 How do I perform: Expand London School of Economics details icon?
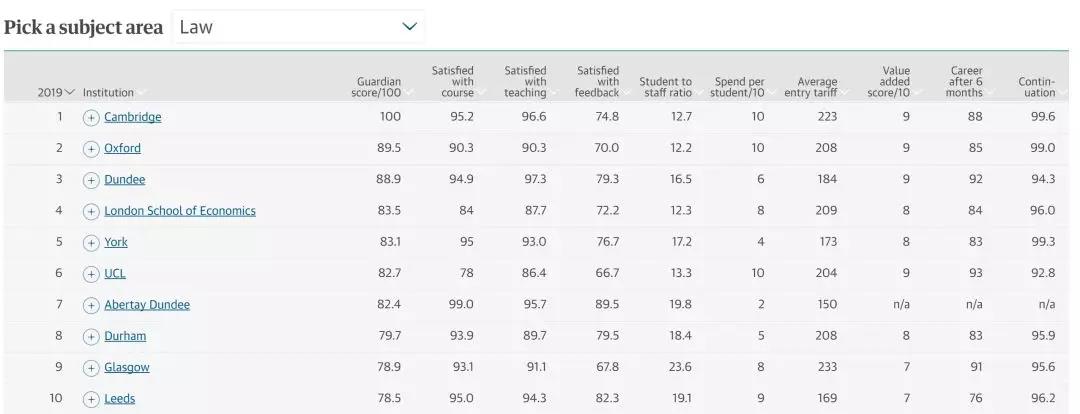pos(91,211)
